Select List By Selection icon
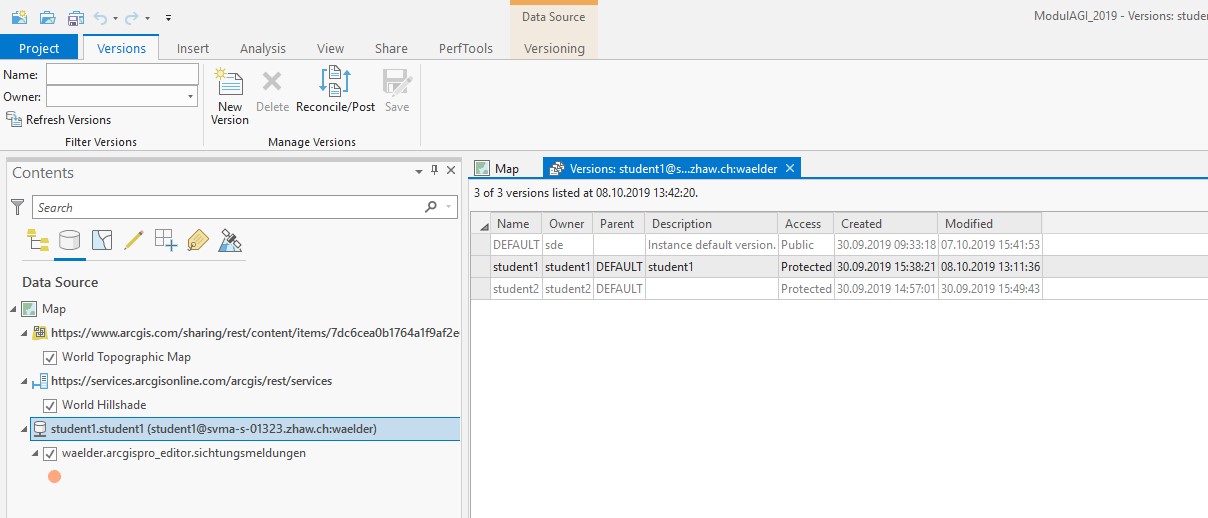The width and height of the screenshot is (1208, 518). coord(101,240)
